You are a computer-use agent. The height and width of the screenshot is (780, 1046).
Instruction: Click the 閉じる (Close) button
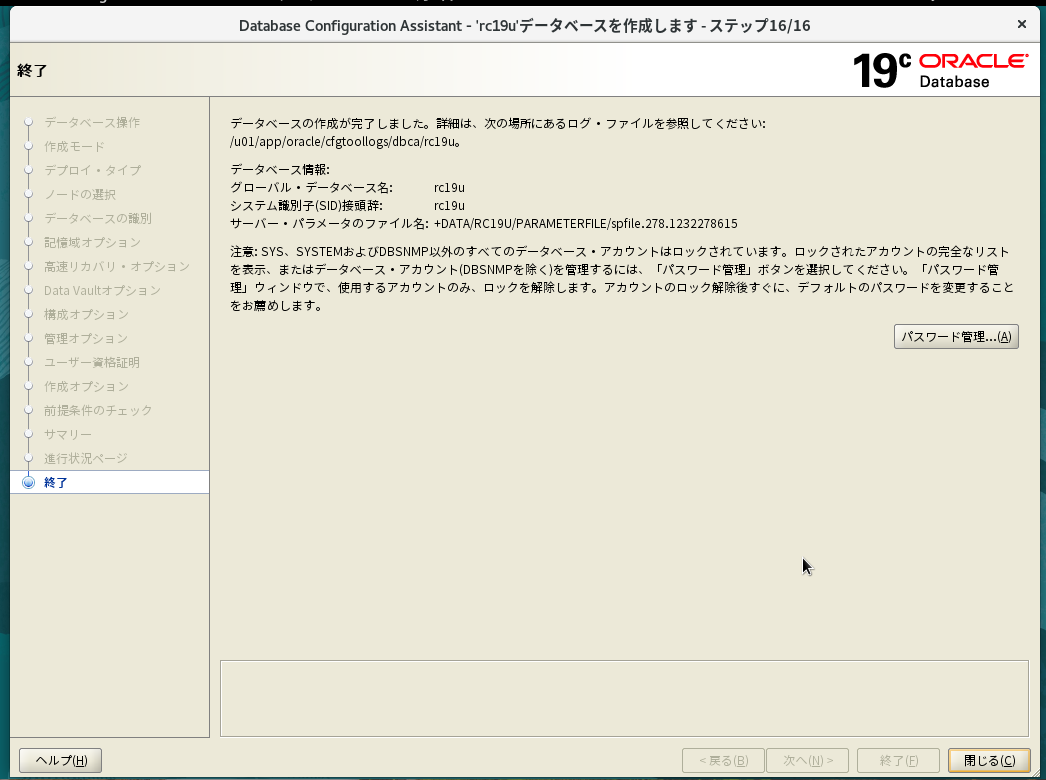(x=989, y=760)
